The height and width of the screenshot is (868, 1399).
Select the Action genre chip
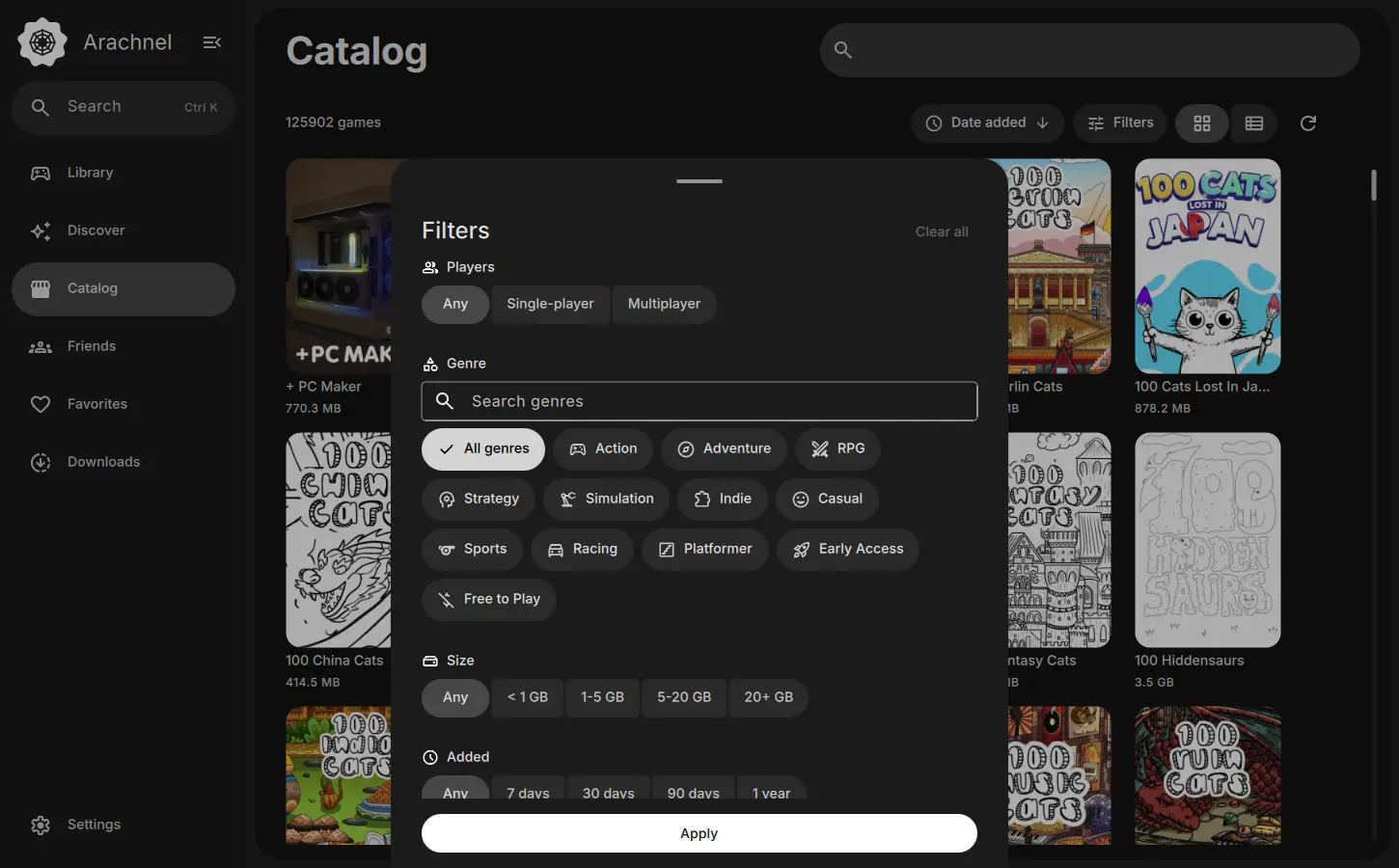click(x=603, y=448)
